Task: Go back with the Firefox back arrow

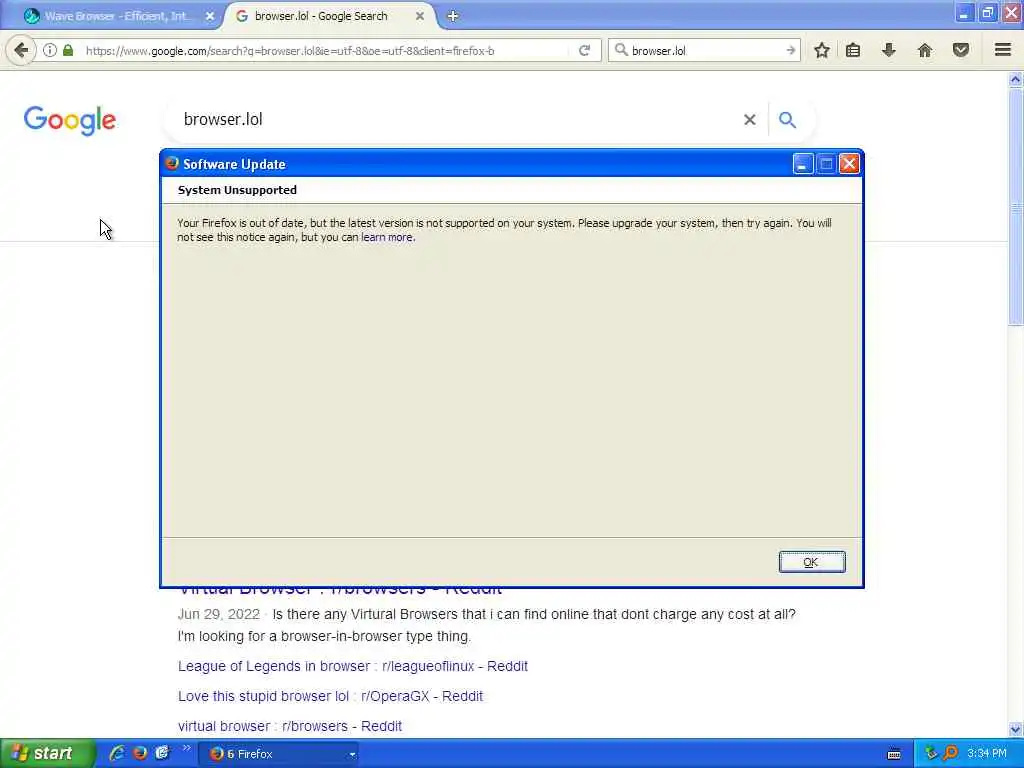Action: coord(21,50)
